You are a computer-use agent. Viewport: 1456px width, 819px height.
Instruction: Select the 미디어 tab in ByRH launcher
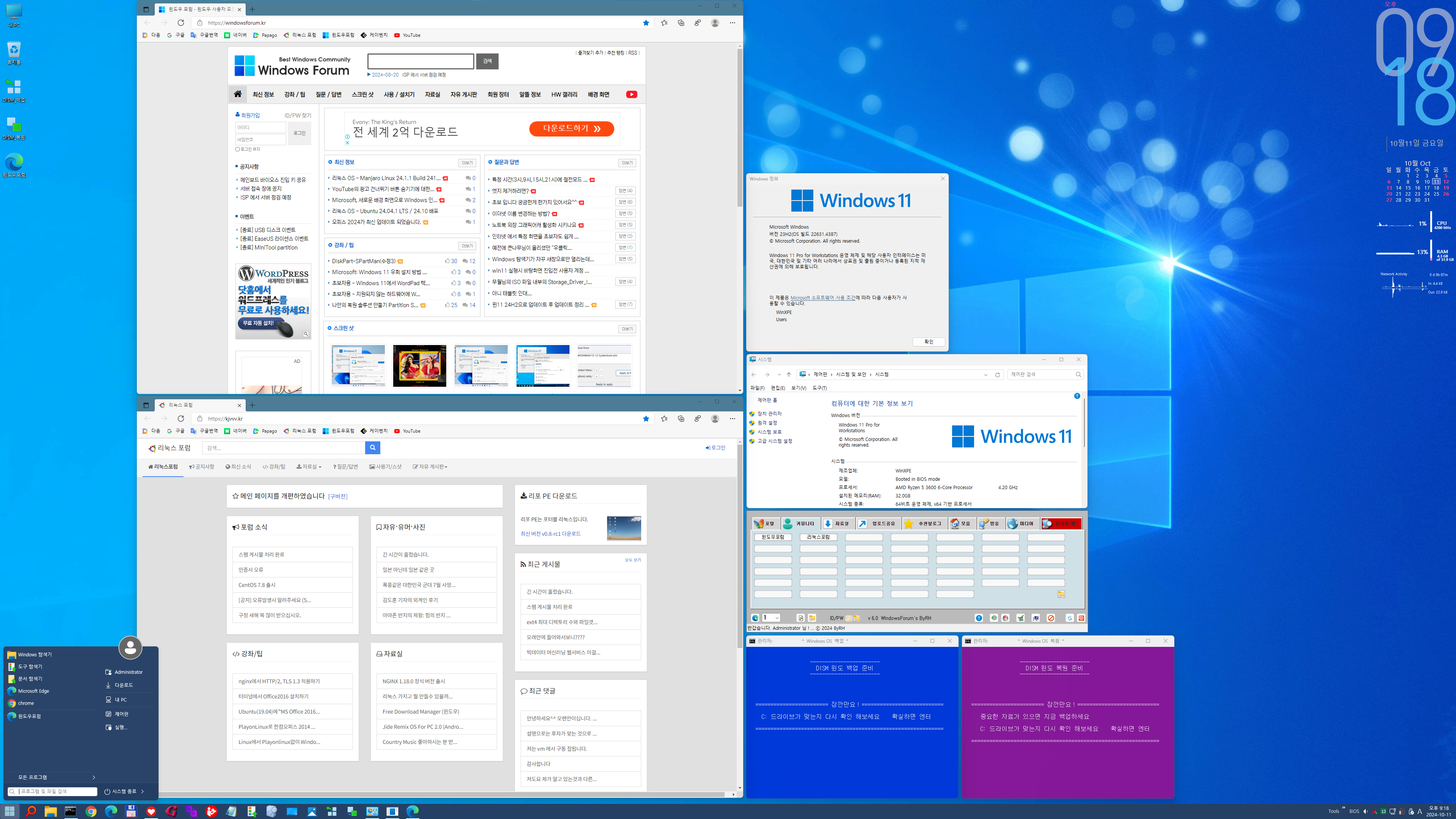[1023, 523]
